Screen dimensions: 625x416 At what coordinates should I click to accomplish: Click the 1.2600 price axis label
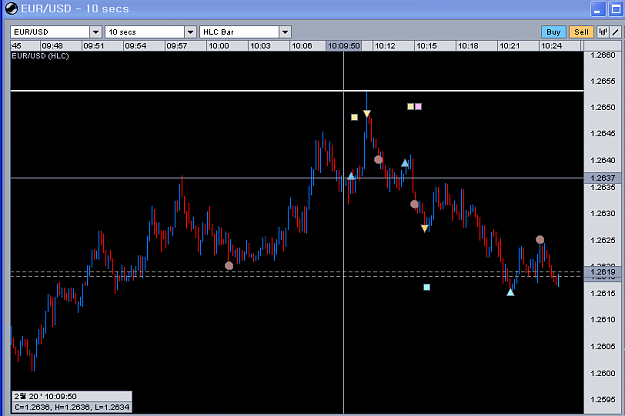[603, 373]
